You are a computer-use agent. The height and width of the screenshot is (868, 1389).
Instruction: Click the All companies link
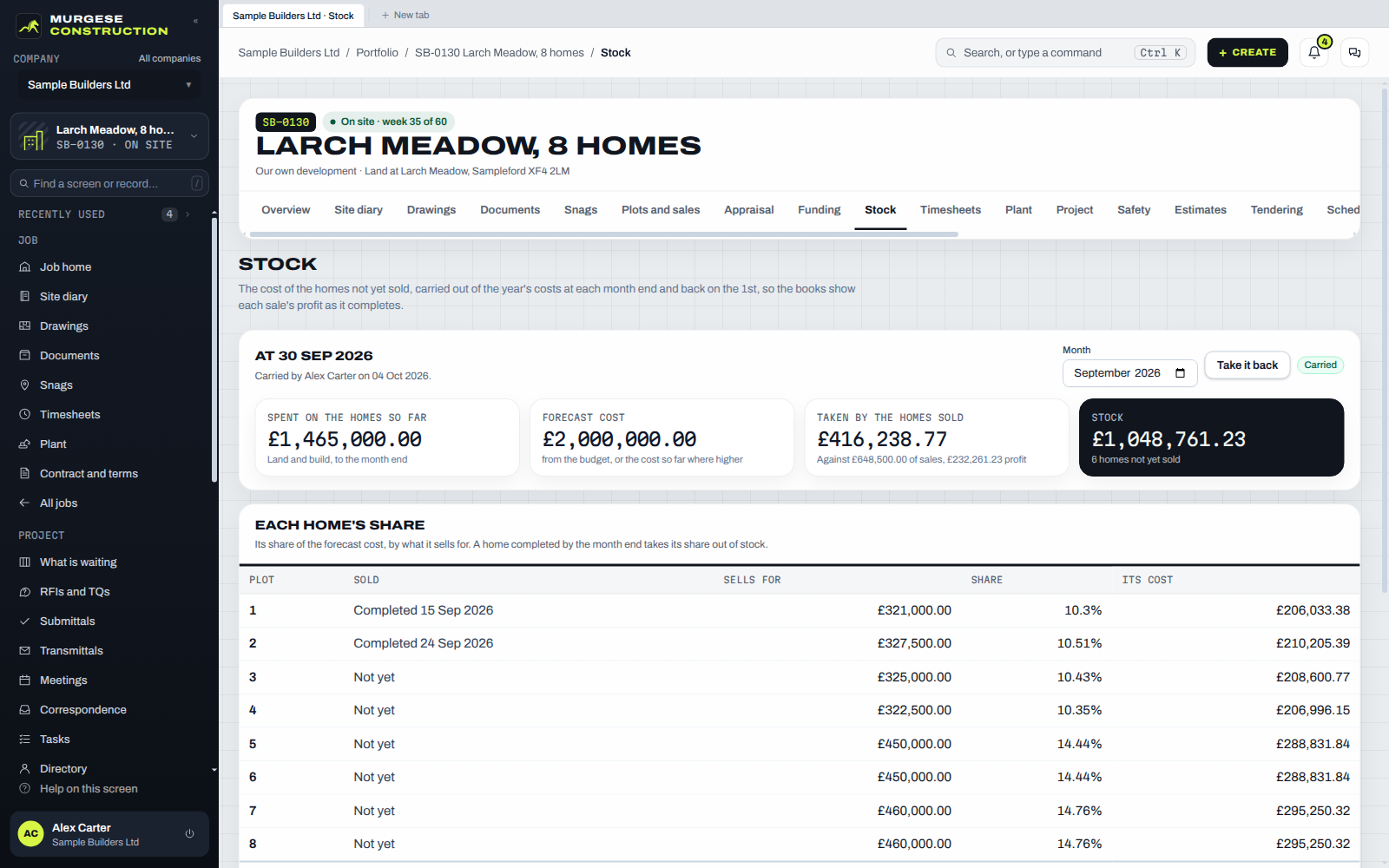click(x=169, y=59)
